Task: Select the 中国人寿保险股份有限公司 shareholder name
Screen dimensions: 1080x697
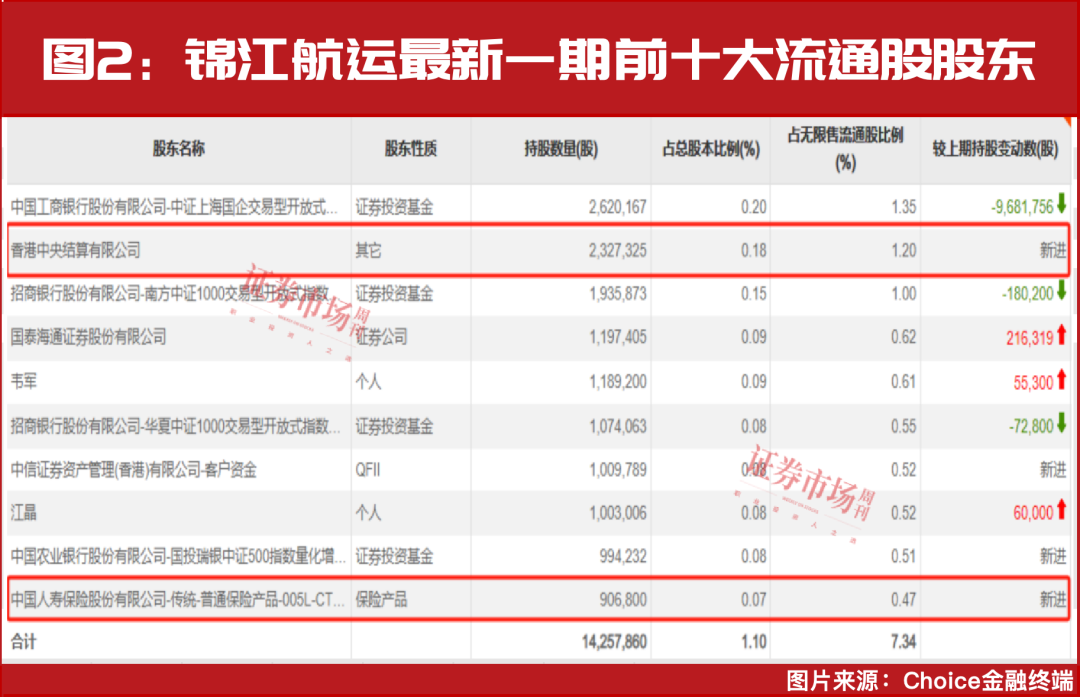Action: 177,599
